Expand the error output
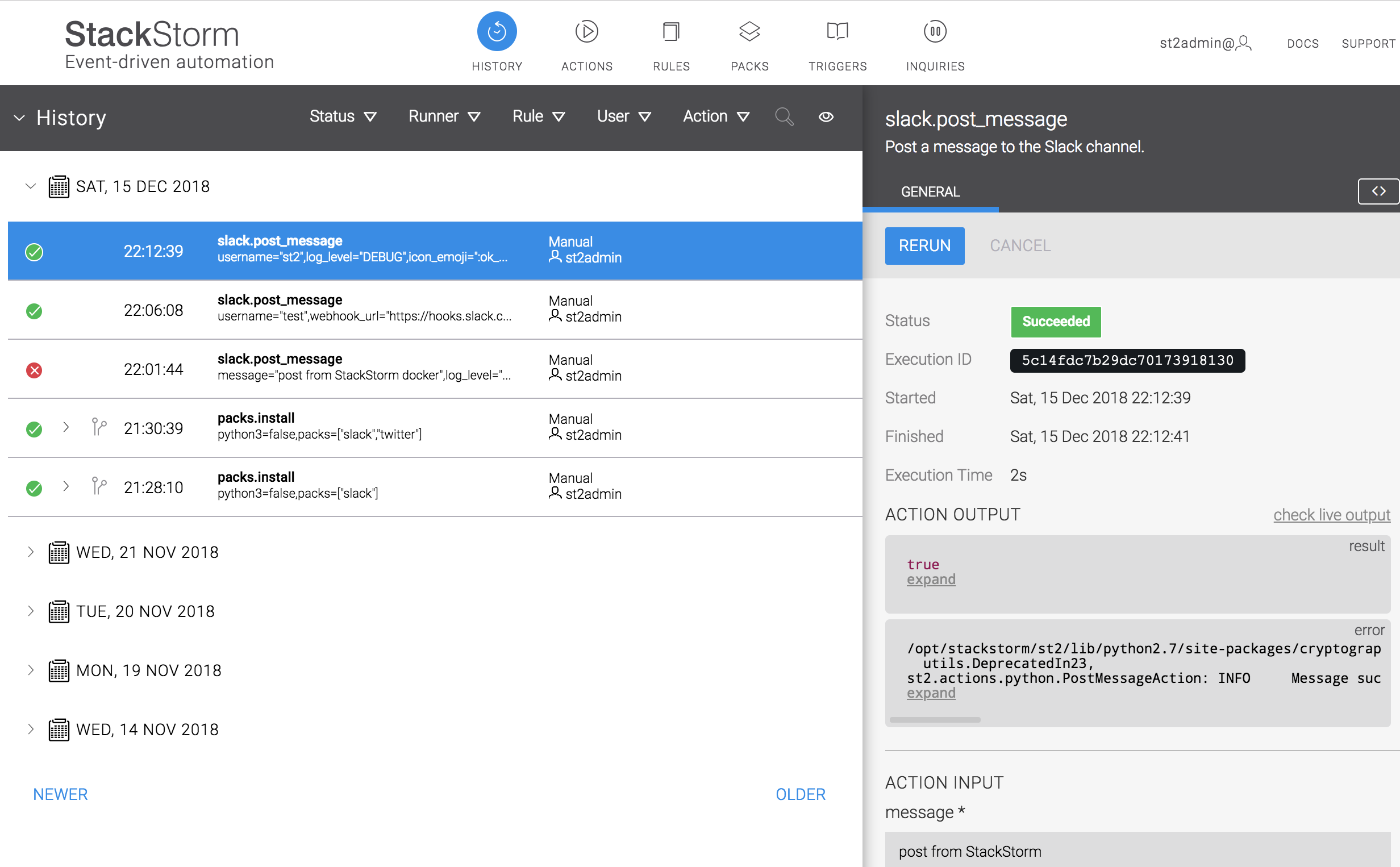 pos(931,693)
